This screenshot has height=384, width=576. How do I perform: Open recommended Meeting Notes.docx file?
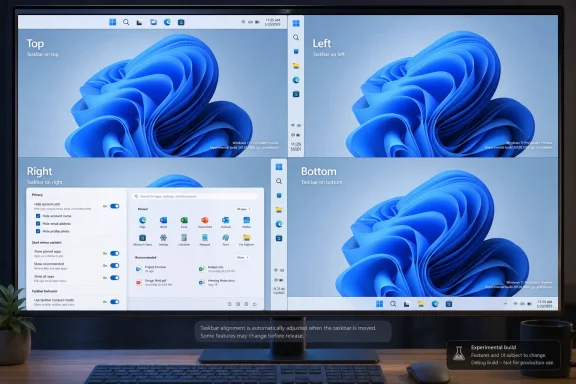tap(217, 282)
